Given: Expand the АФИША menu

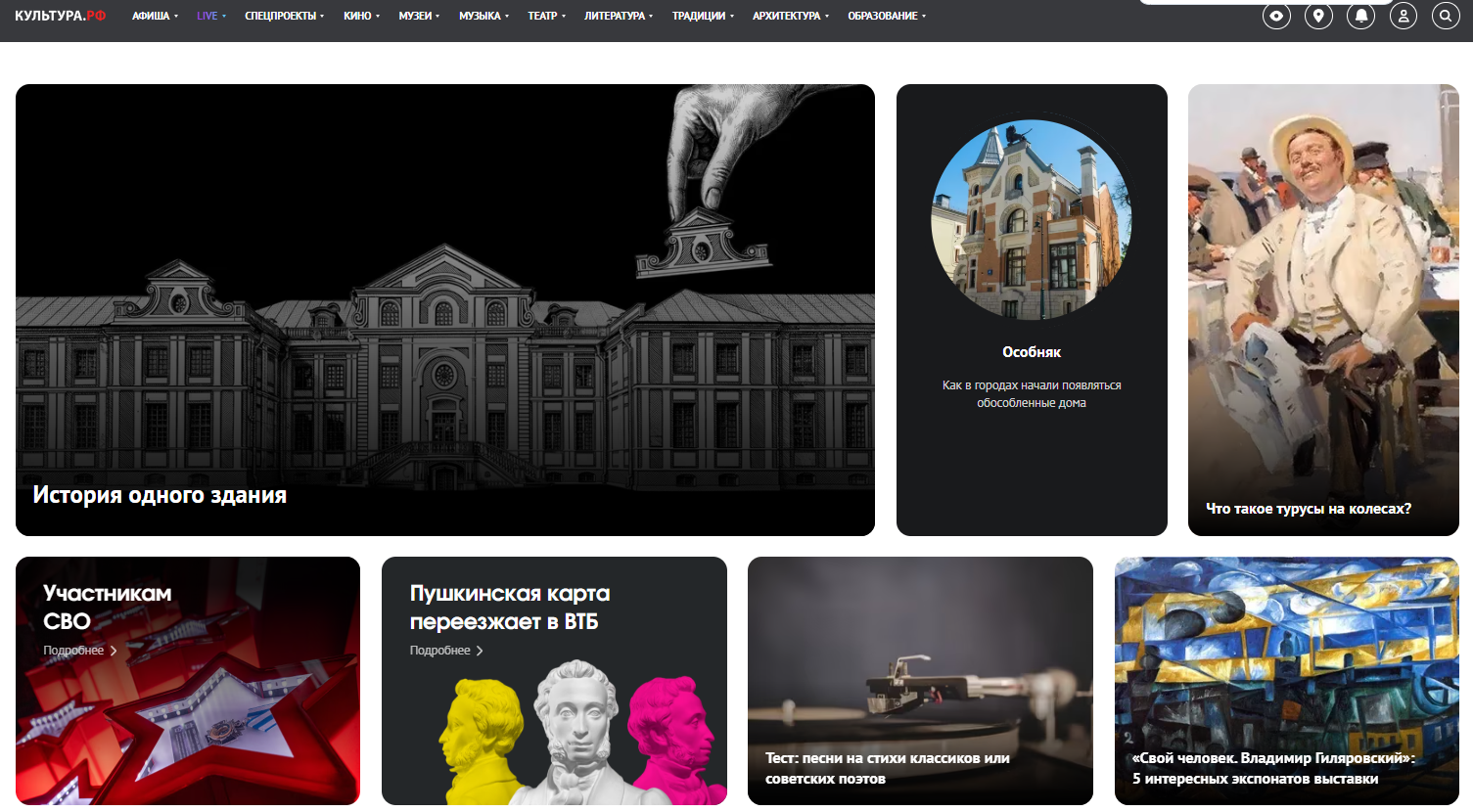Looking at the screenshot, I should point(155,16).
